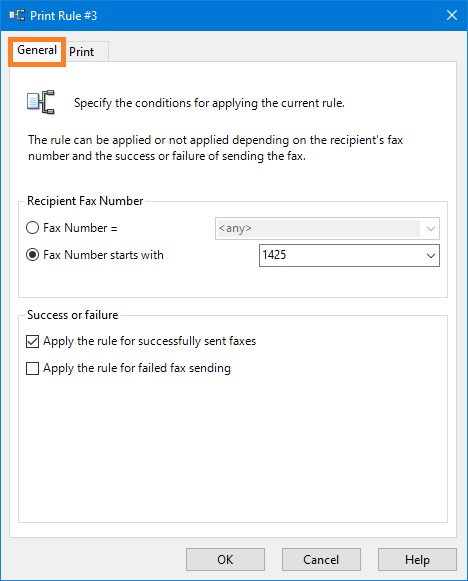The height and width of the screenshot is (581, 468).
Task: Open the 'starts with' 1425 dropdown arrow
Action: coord(431,255)
